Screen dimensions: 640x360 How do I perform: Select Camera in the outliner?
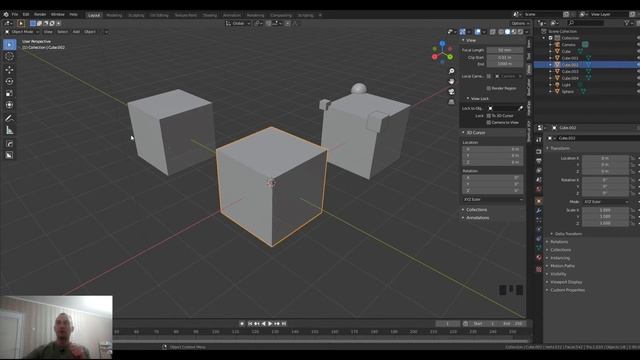coord(568,44)
